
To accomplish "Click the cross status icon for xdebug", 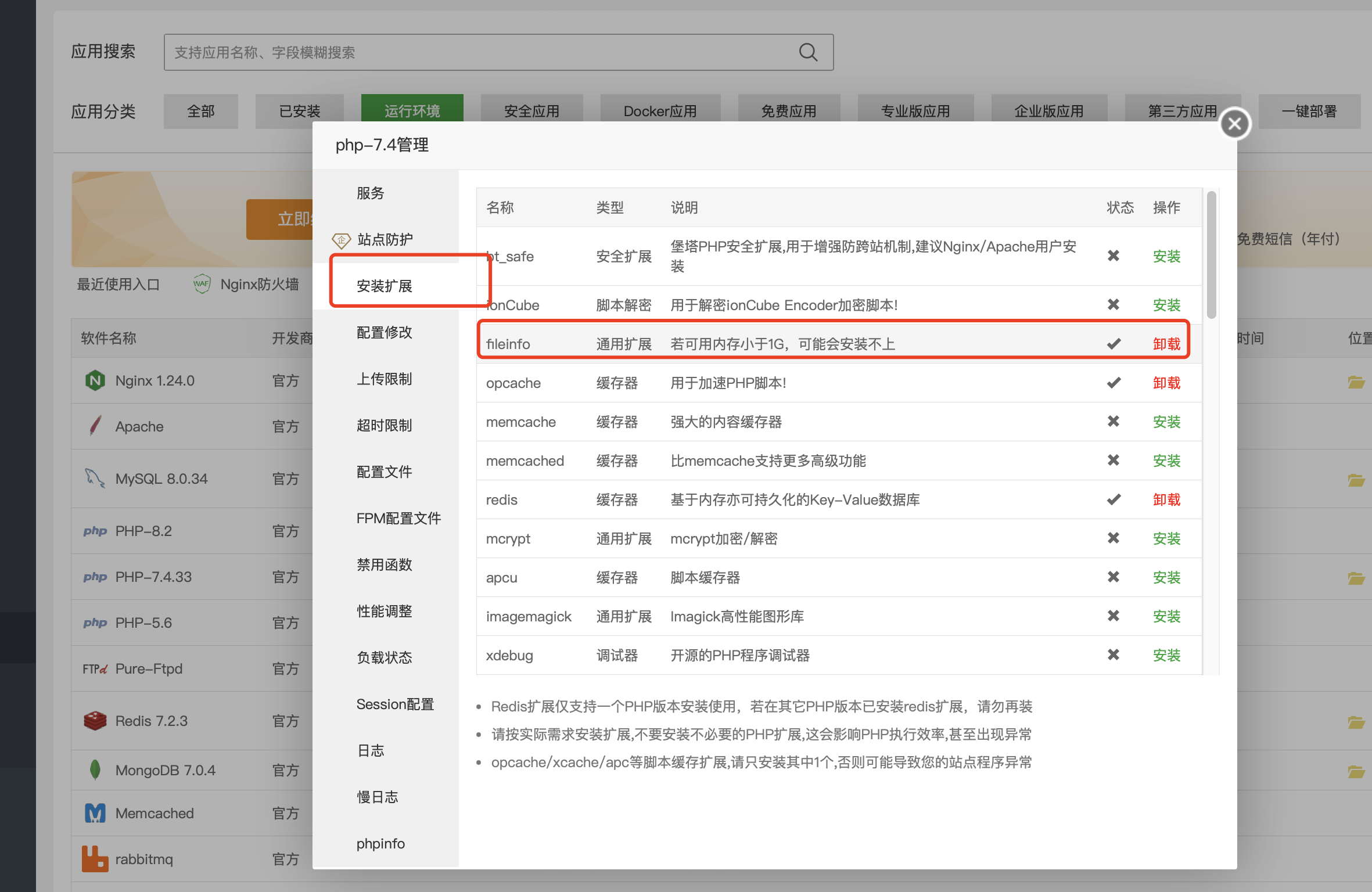I will pyautogui.click(x=1114, y=655).
